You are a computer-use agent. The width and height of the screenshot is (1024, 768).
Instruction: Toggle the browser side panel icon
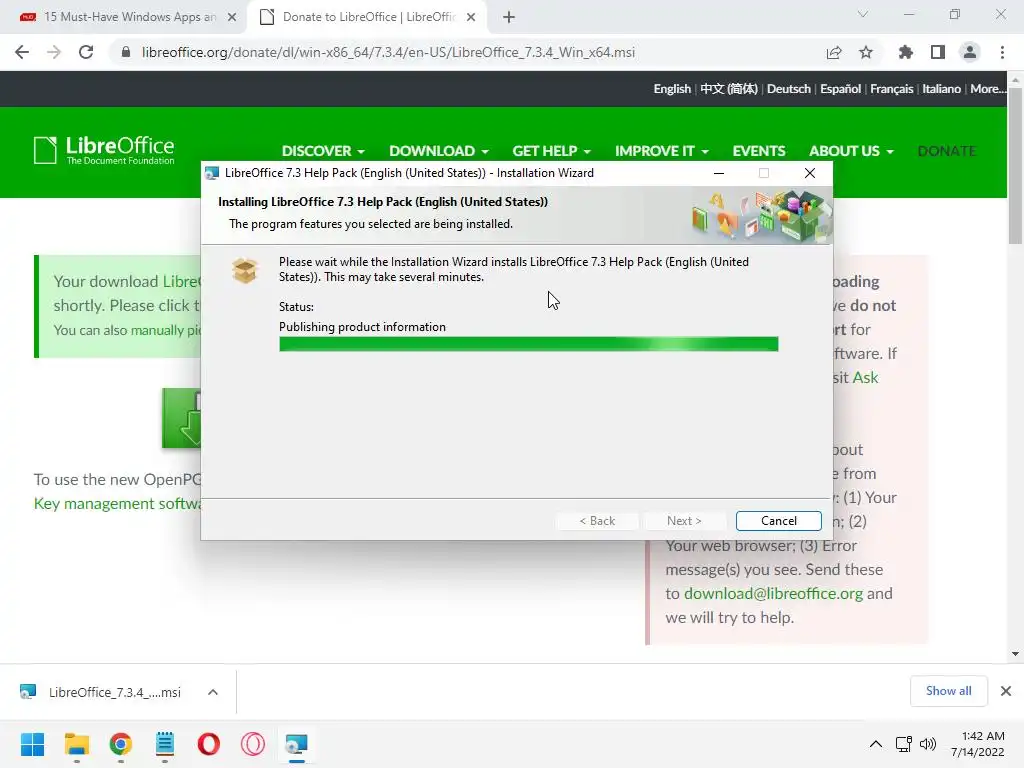point(938,52)
